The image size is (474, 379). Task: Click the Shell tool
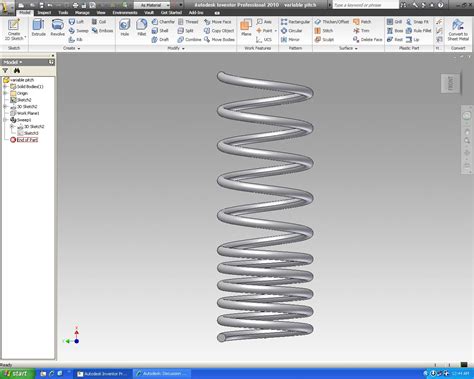pos(160,31)
